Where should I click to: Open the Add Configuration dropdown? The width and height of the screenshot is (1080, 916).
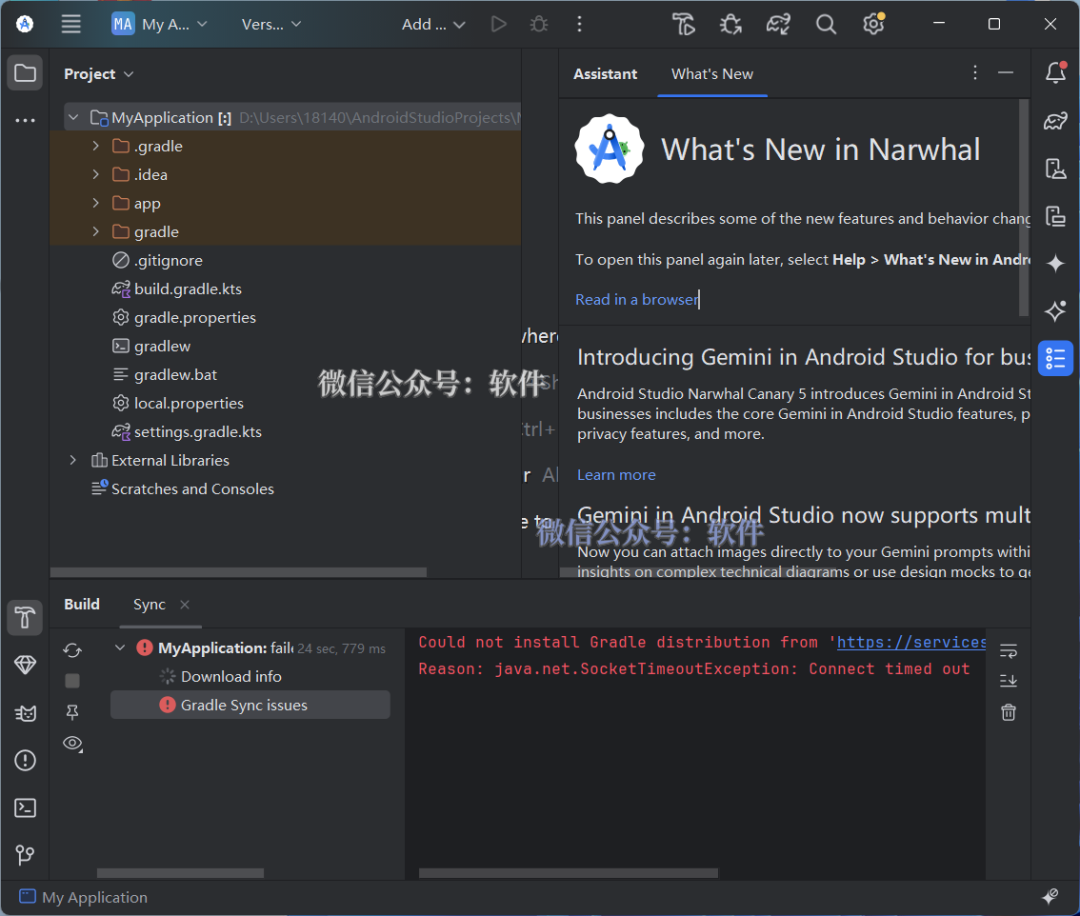[x=433, y=24]
